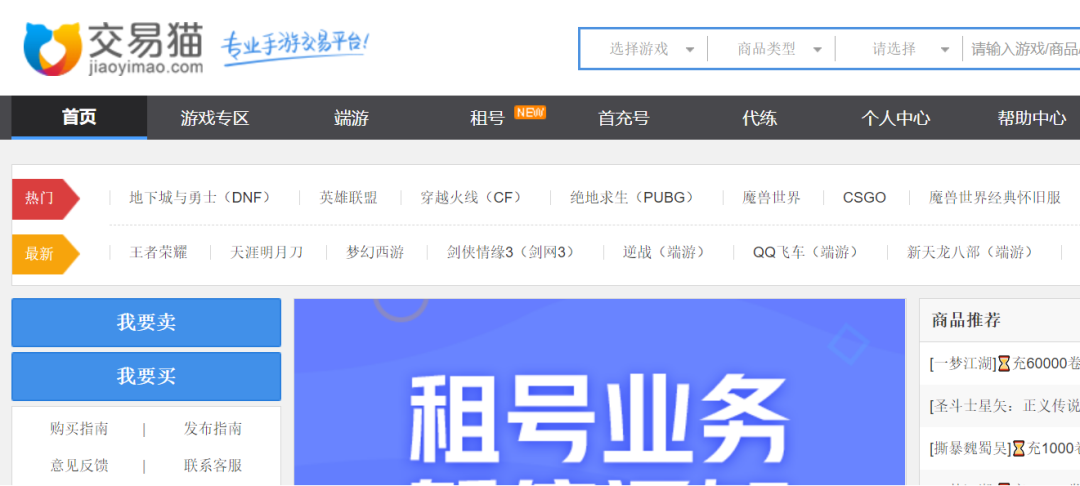Open 代练 in navigation bar
Screen dimensions: 1080x486
click(759, 118)
